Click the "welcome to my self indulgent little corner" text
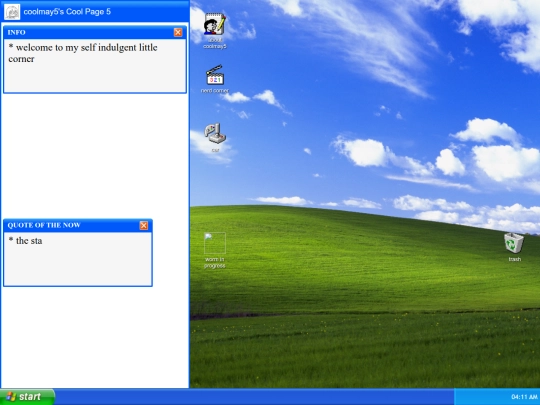 pos(83,53)
